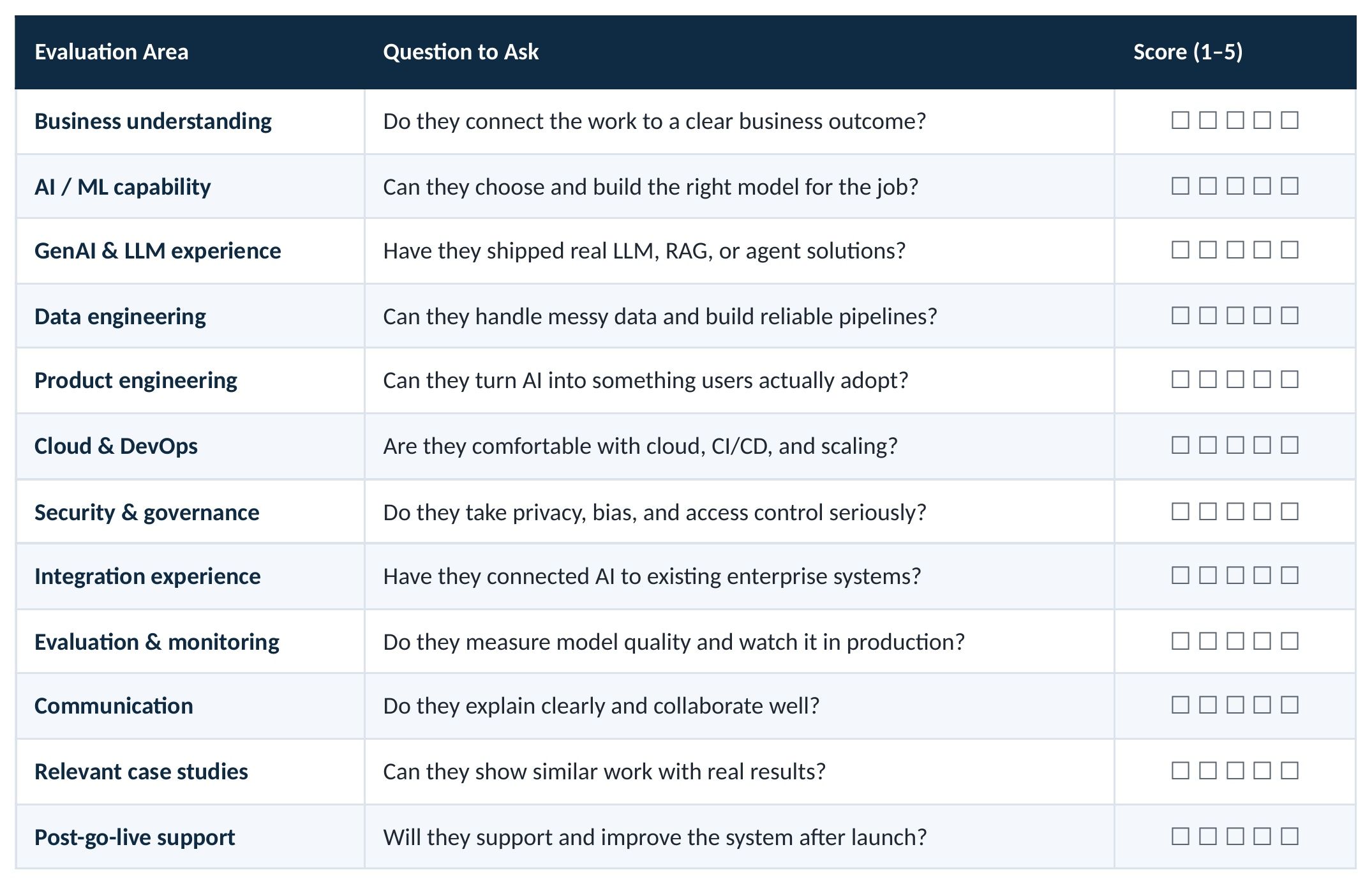Viewport: 1372px width, 884px height.
Task: Tick fourth score box for Data engineering
Action: 1262,315
